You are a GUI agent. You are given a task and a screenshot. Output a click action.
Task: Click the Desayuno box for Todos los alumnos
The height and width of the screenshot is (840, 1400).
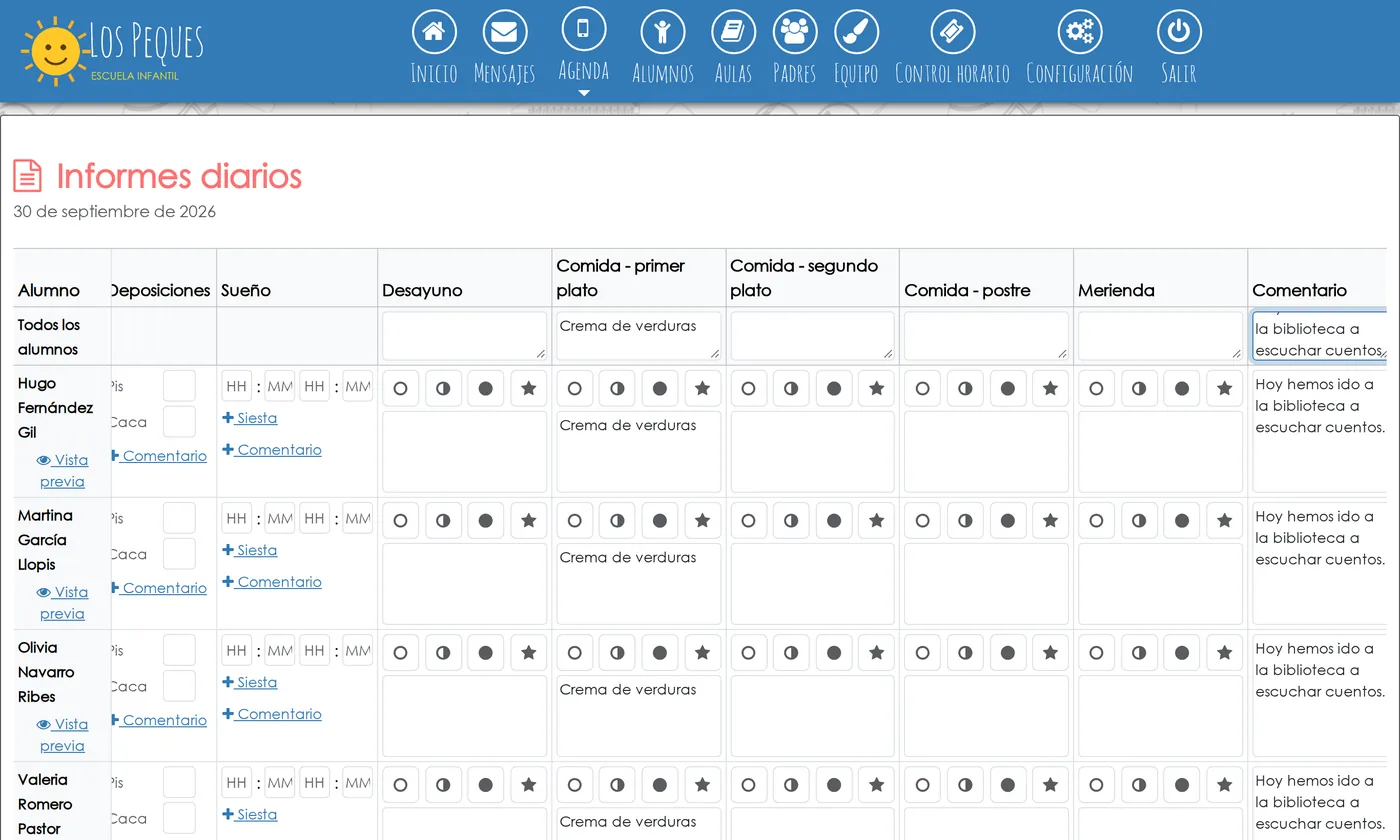(x=464, y=336)
